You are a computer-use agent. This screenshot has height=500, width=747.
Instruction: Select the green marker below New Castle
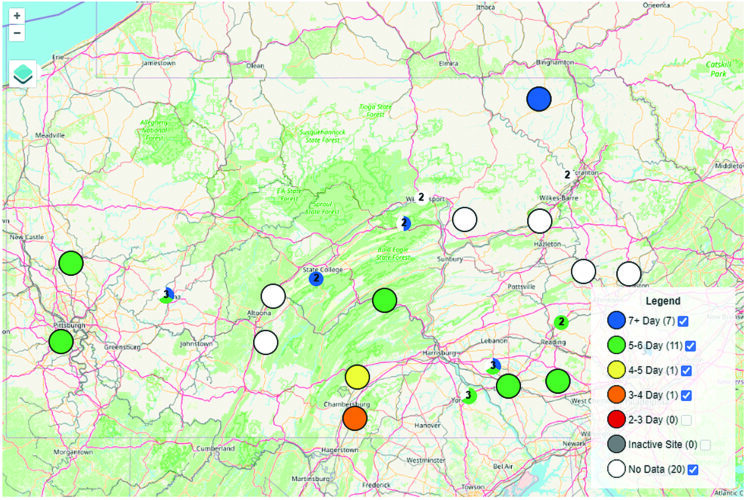click(x=71, y=263)
